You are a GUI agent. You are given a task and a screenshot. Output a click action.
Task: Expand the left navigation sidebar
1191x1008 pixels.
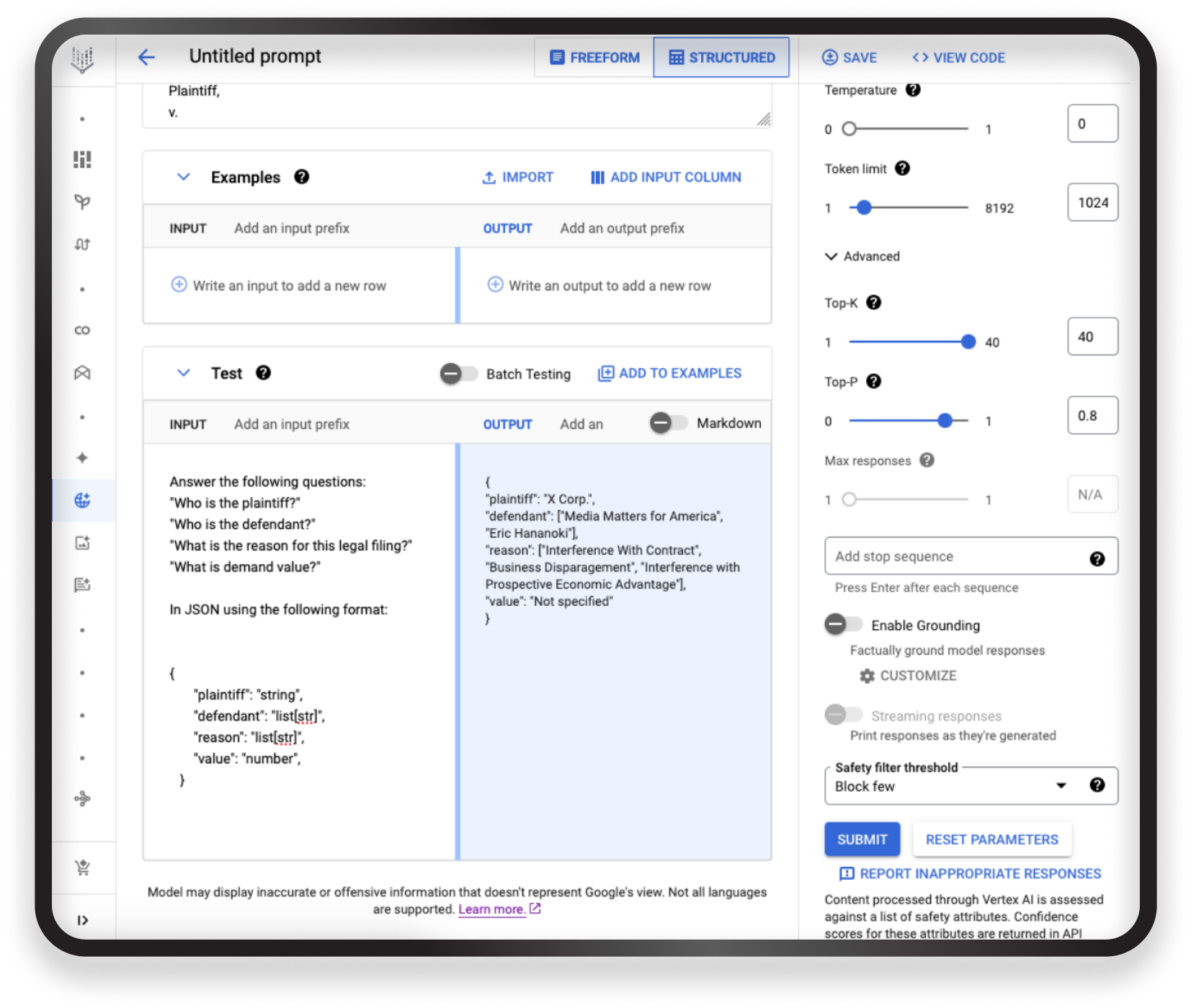click(82, 920)
